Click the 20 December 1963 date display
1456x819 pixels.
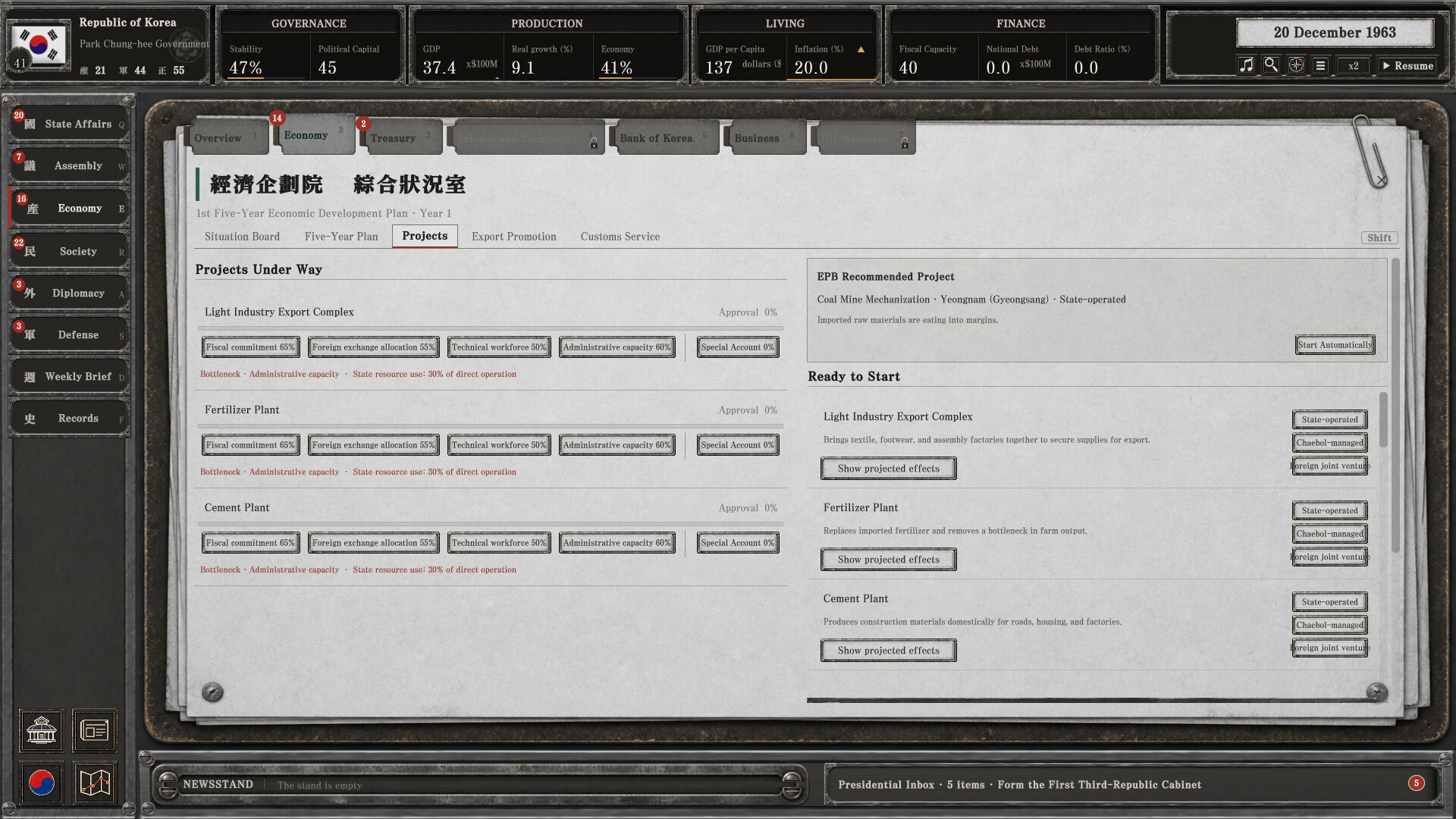point(1335,33)
